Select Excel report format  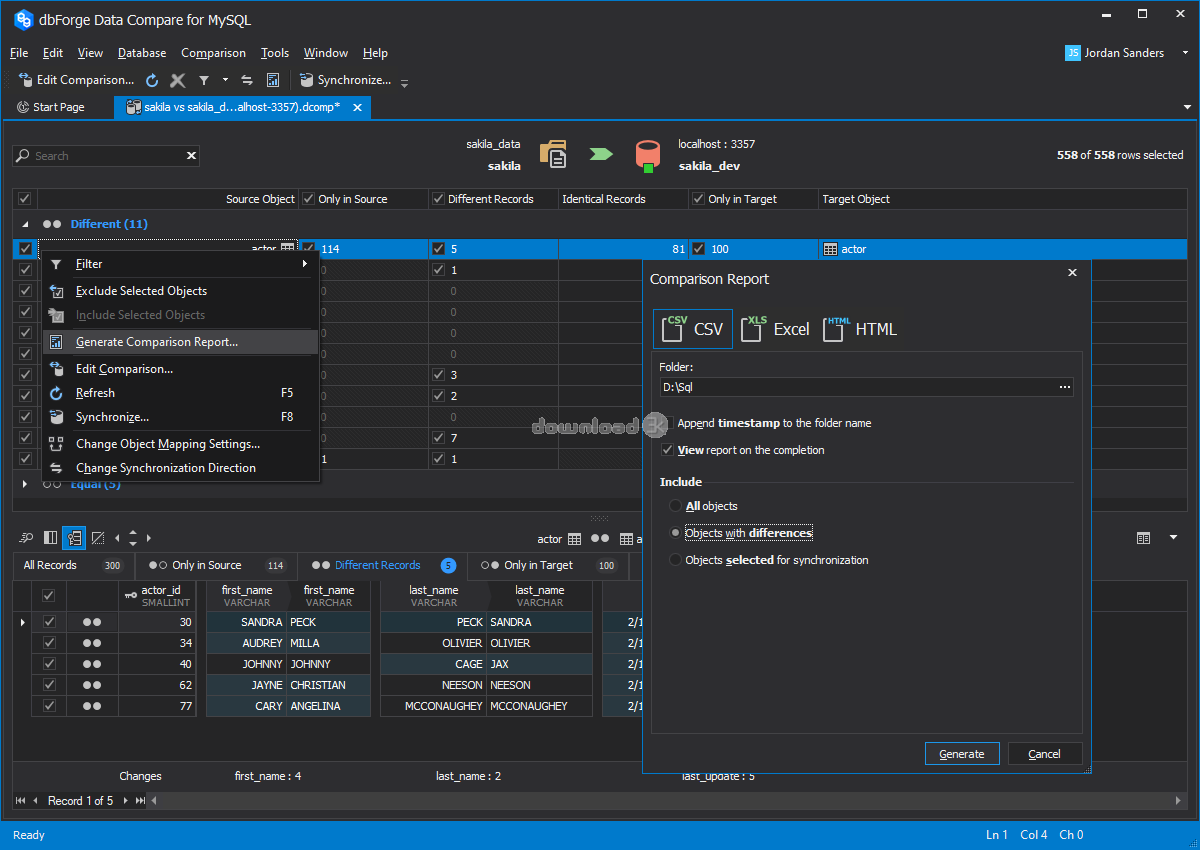click(x=776, y=329)
